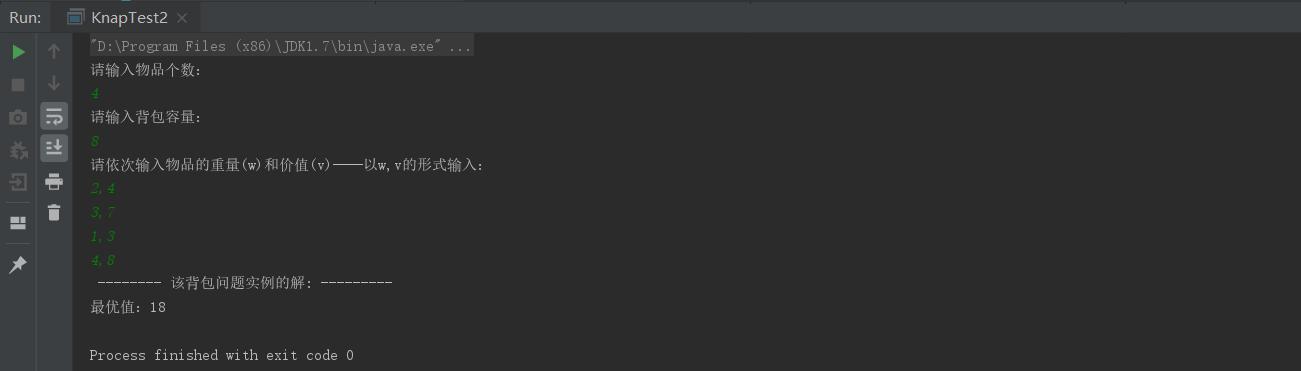Jump down the stack trace with down arrow
The width and height of the screenshot is (1301, 371).
[x=54, y=84]
